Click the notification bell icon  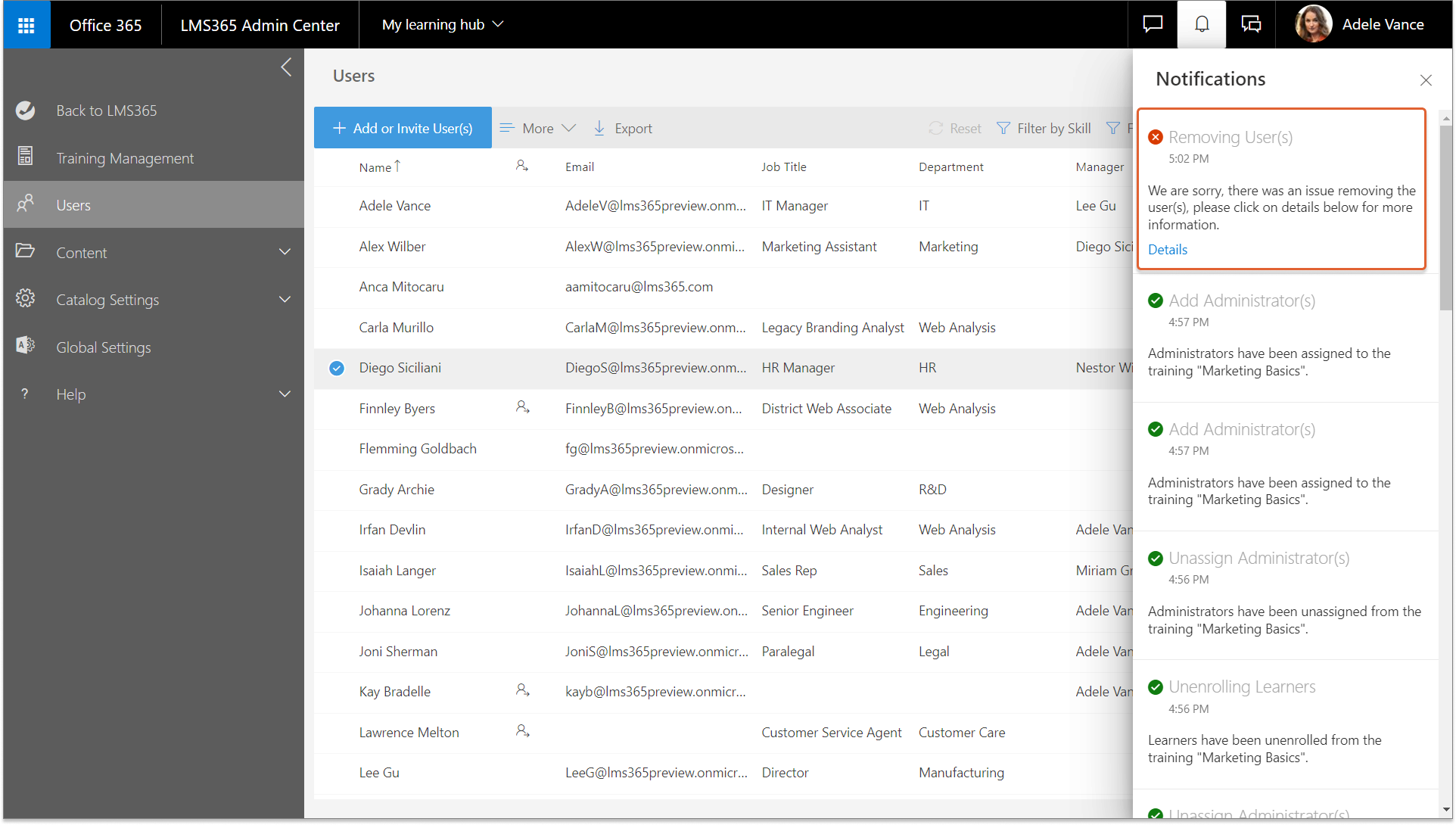[x=1202, y=25]
